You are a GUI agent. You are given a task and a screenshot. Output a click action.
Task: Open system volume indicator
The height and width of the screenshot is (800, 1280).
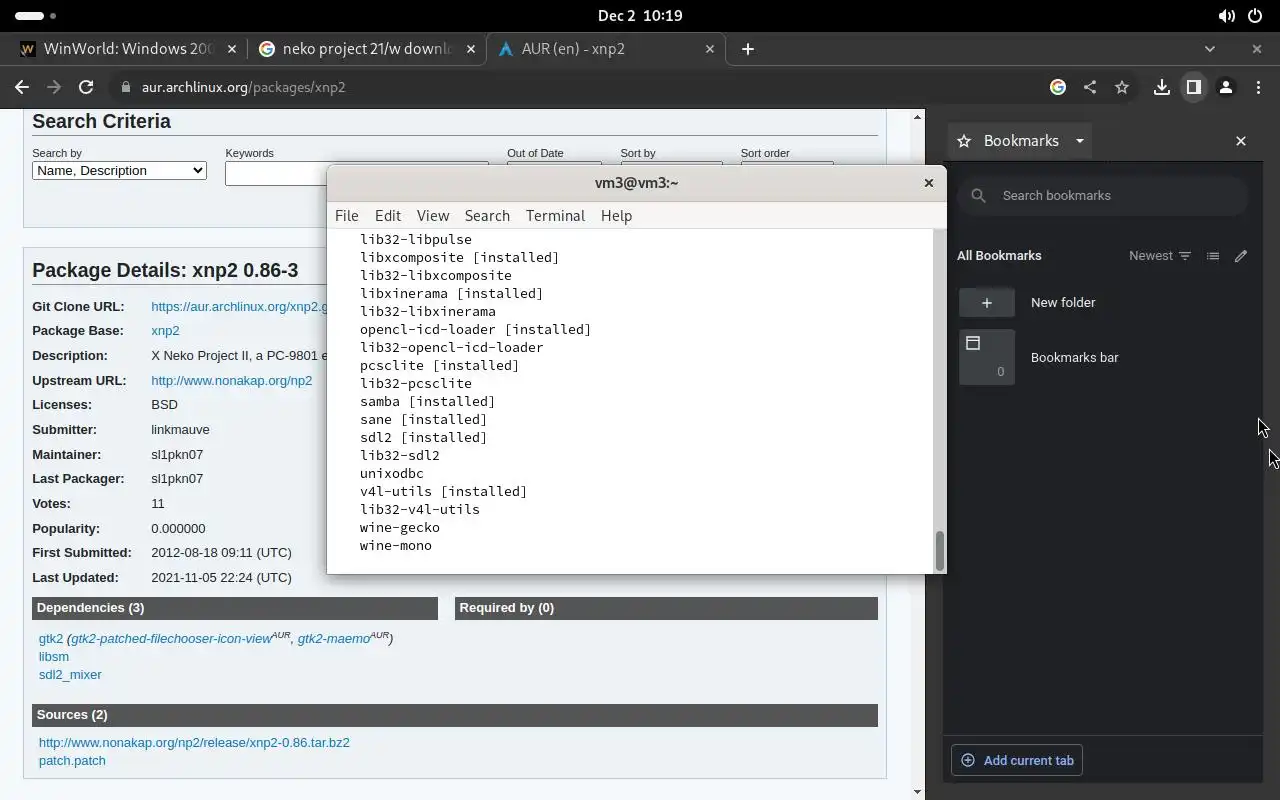(x=1226, y=16)
